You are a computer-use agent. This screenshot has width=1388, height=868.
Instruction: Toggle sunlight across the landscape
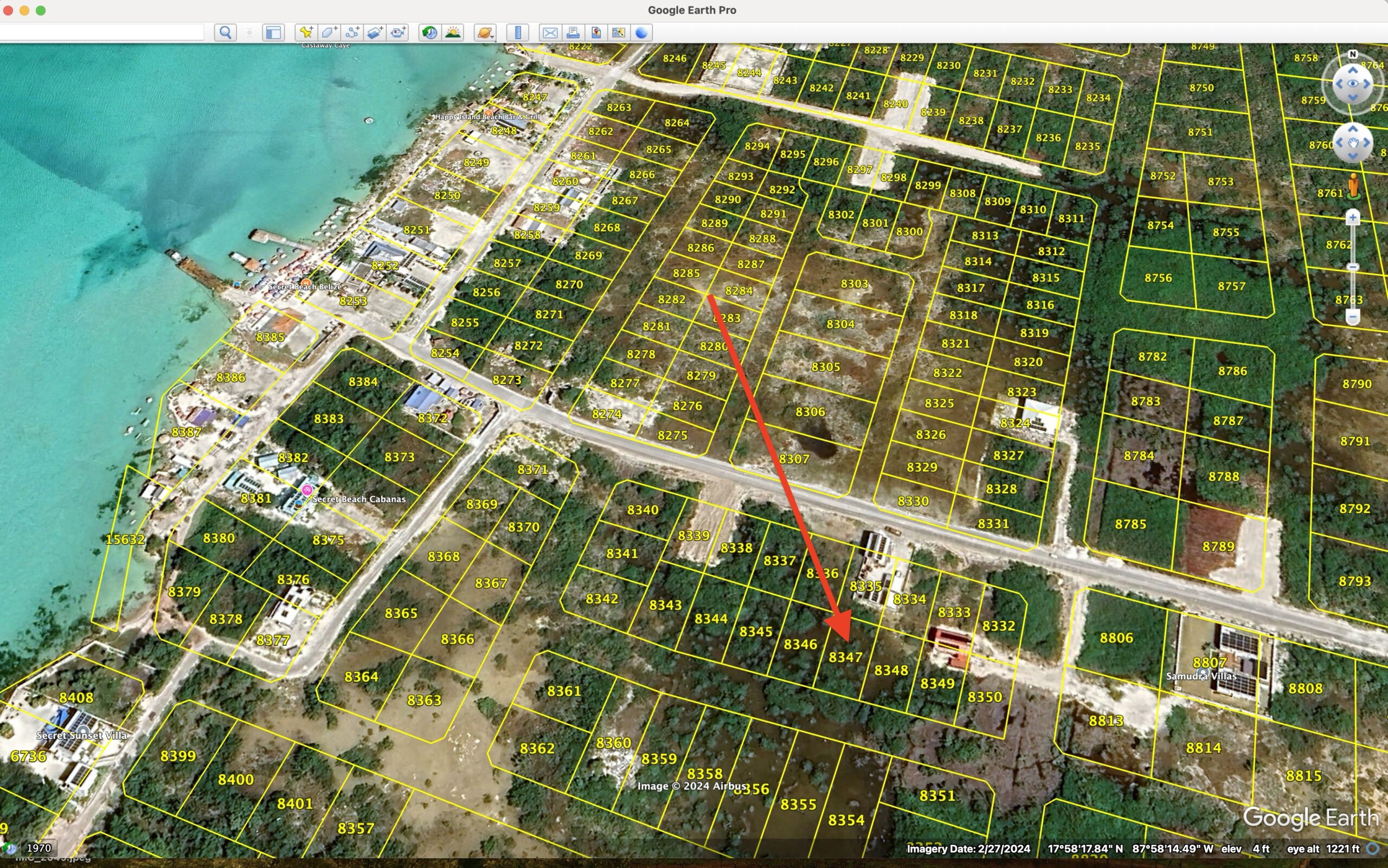(453, 33)
